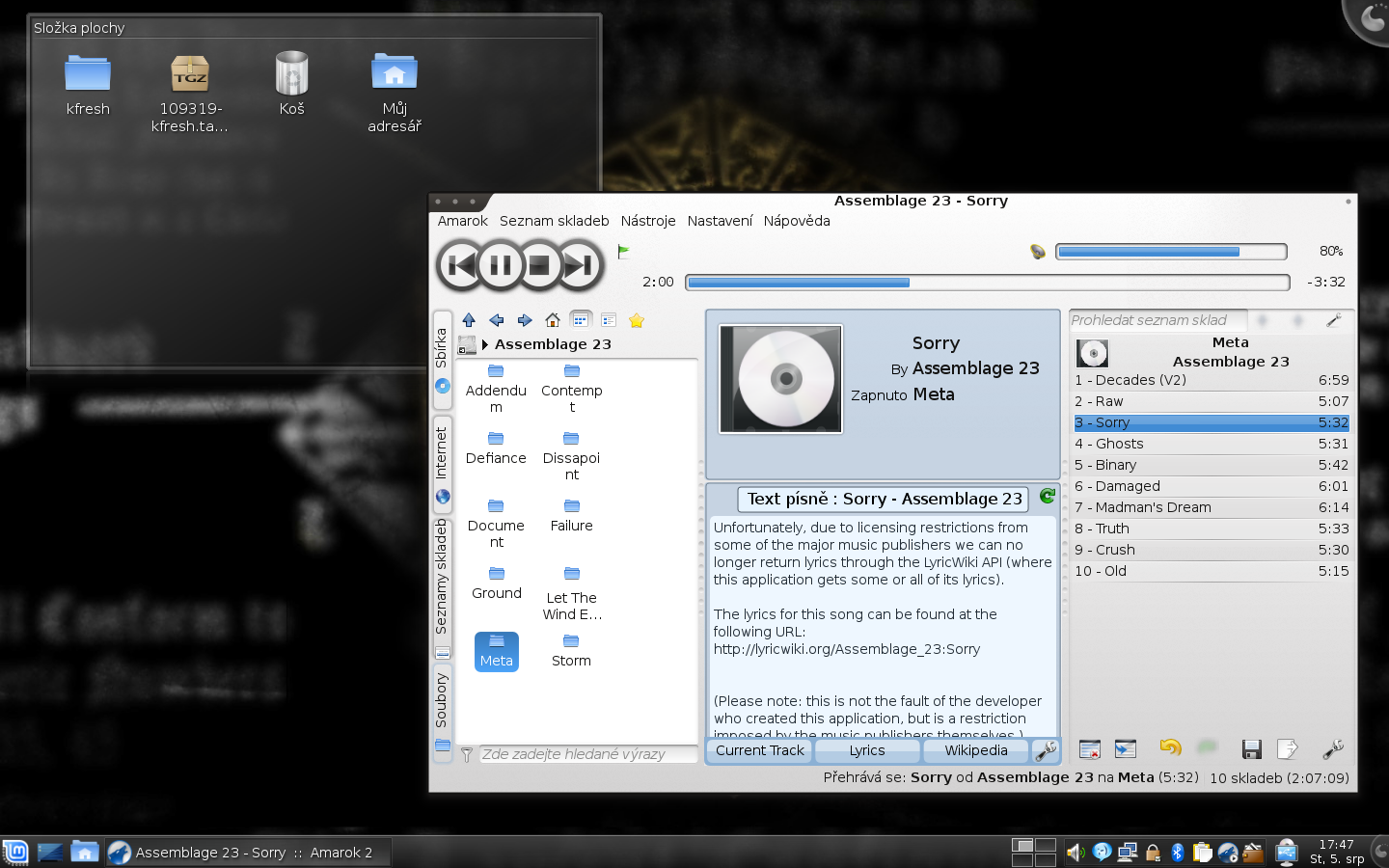Navigate back in the file browser
1389x868 pixels.
497,320
